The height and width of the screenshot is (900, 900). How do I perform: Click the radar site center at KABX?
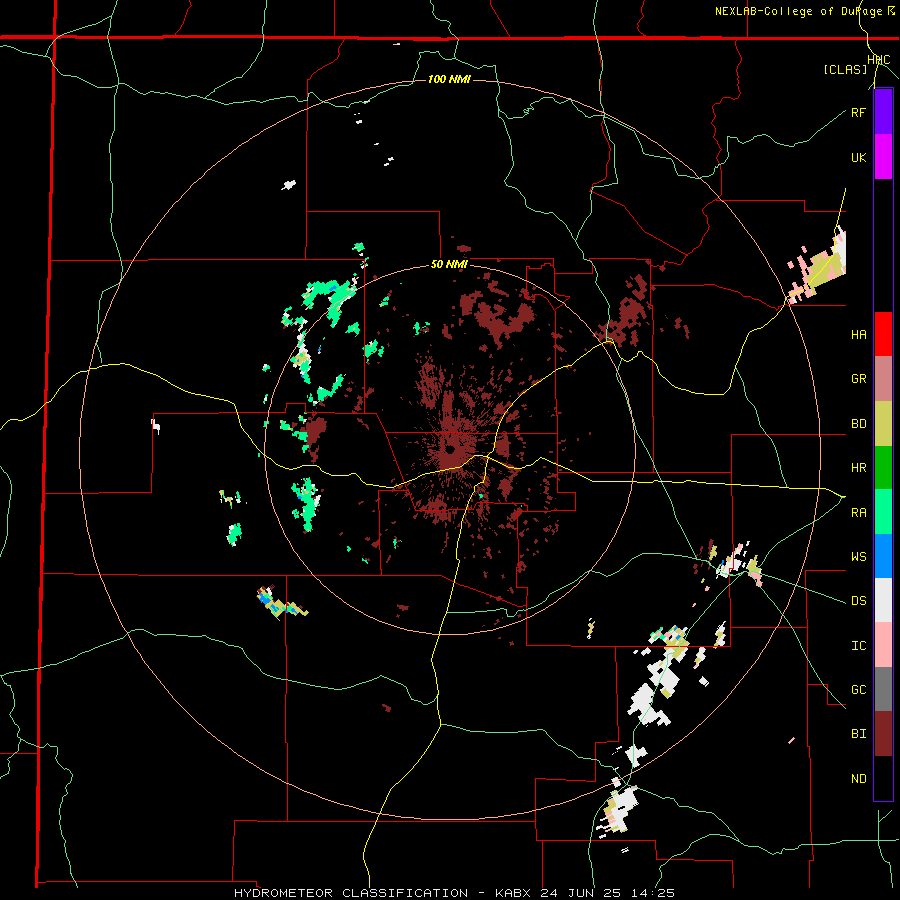(x=450, y=449)
